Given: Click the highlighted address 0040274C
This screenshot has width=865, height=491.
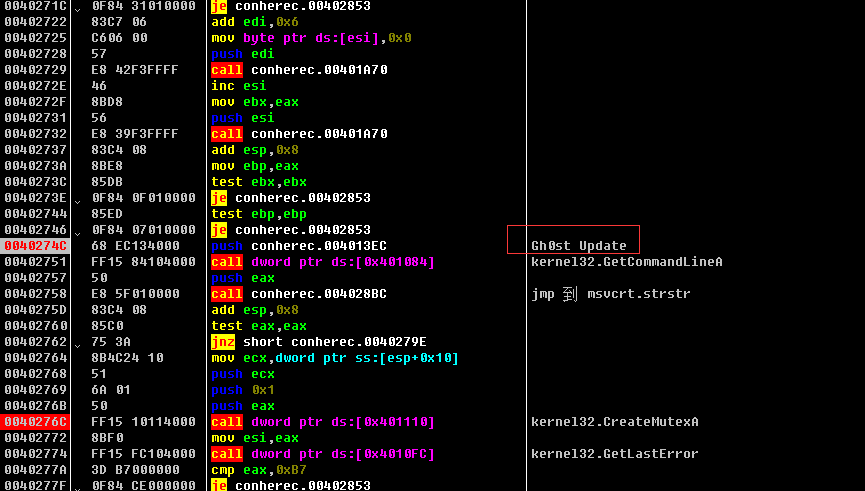Looking at the screenshot, I should [35, 246].
